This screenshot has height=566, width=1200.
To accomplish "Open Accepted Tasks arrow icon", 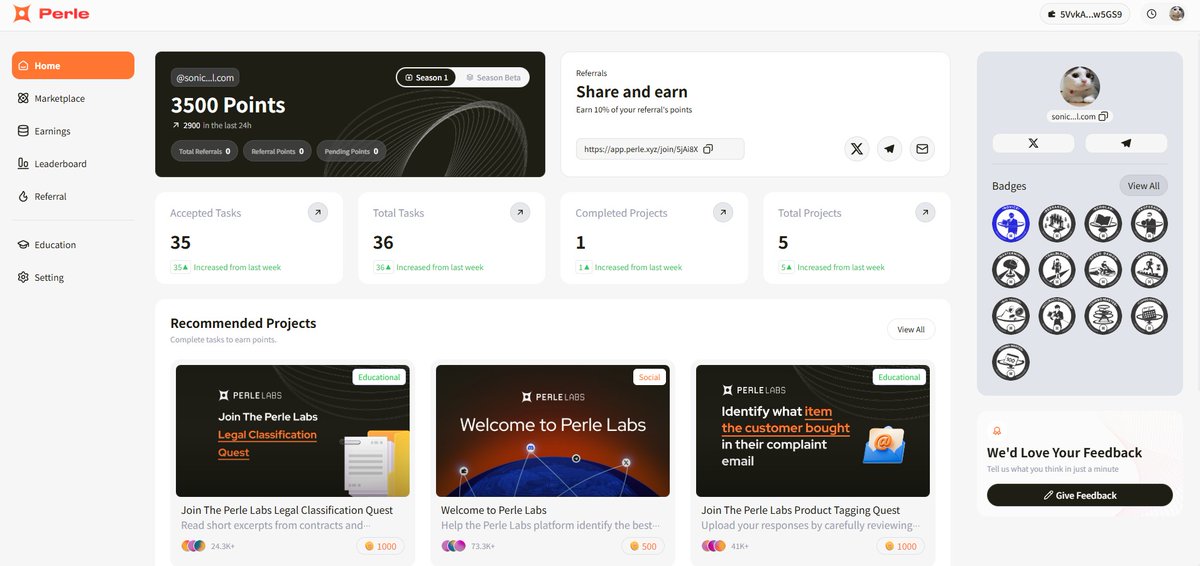I will click(x=317, y=212).
